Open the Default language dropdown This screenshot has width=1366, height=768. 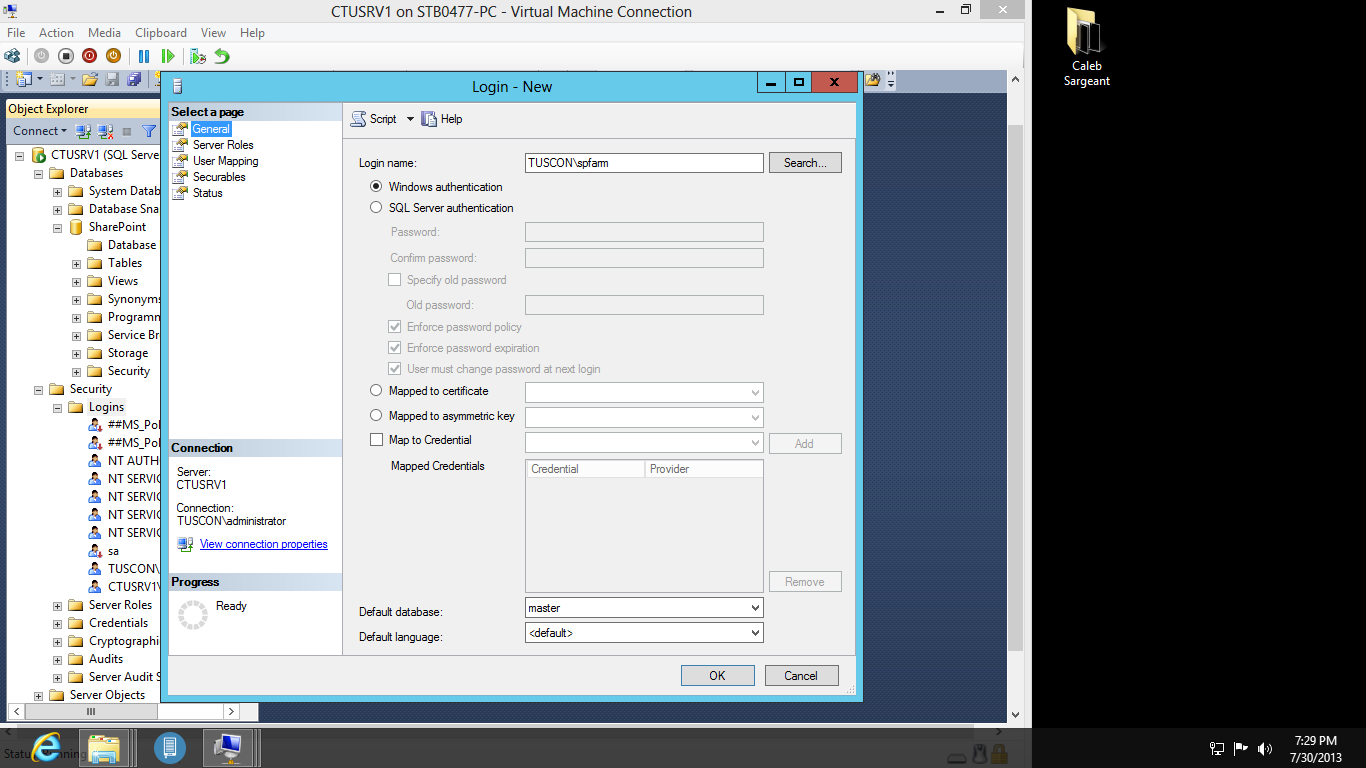coord(644,633)
